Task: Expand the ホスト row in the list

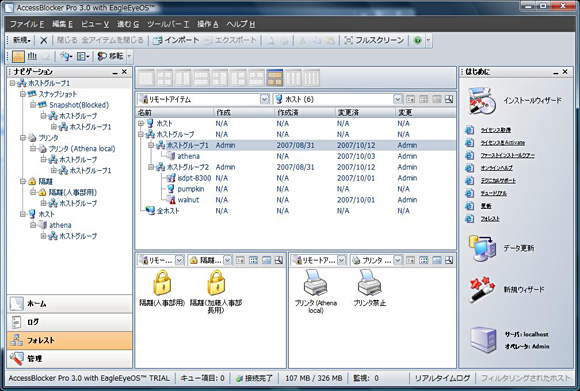Action: [141, 123]
